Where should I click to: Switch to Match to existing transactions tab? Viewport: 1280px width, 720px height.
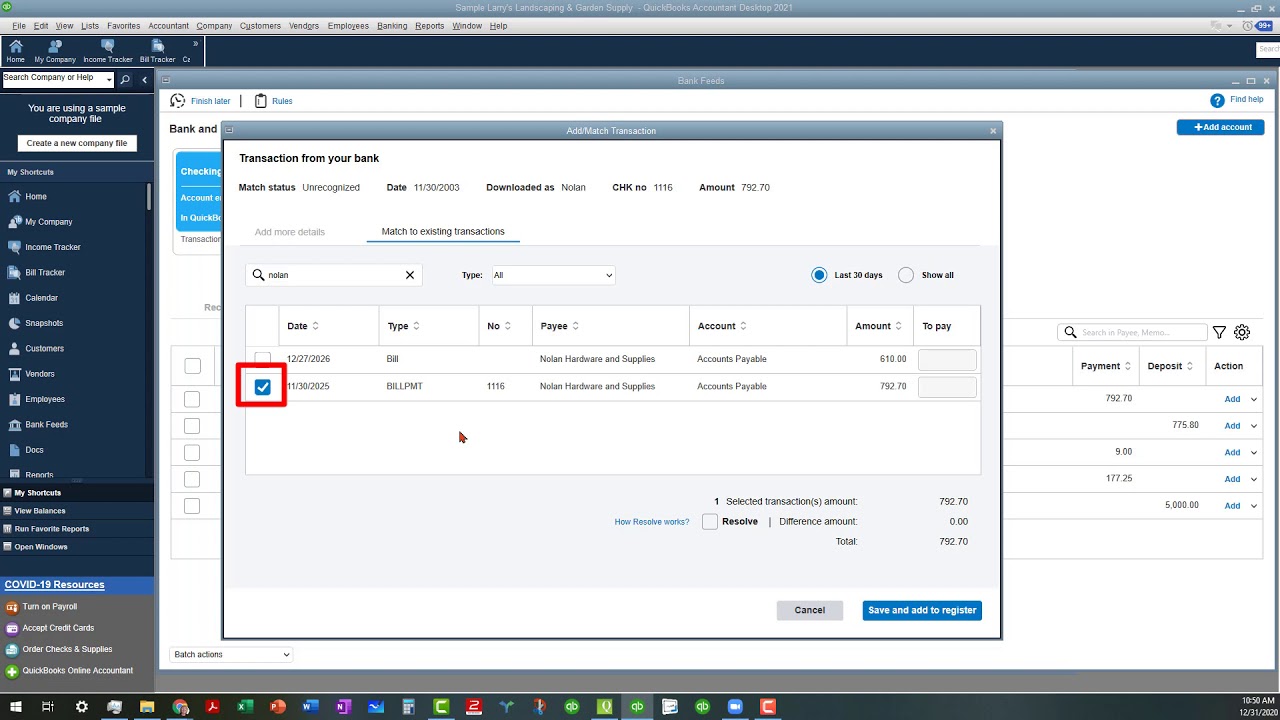tap(443, 232)
